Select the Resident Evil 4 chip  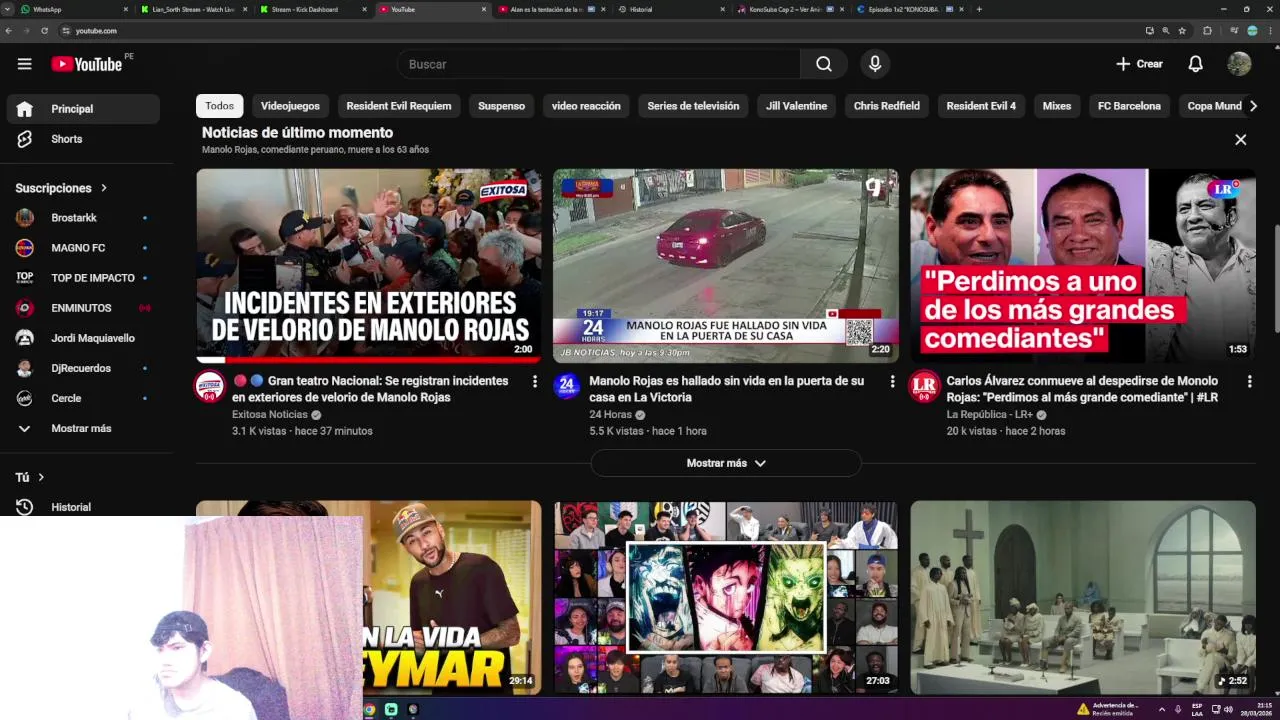coord(981,106)
